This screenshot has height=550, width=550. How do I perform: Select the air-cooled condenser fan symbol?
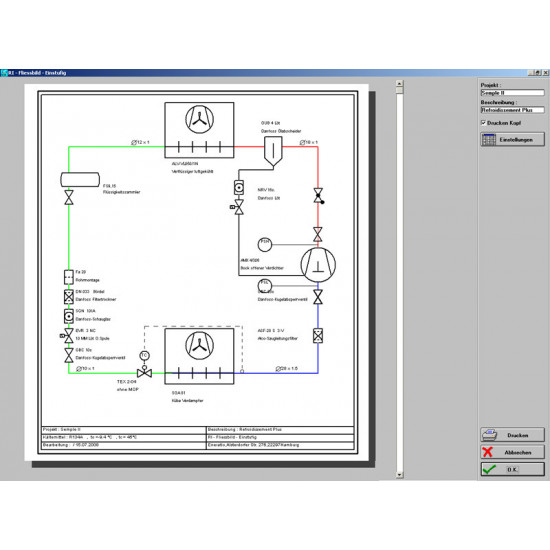(199, 119)
